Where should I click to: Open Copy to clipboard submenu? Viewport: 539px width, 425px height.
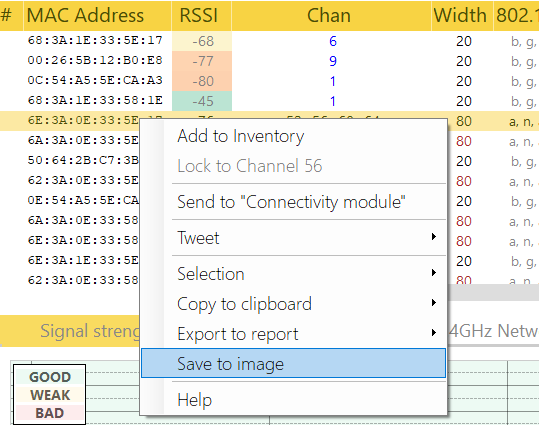[294, 304]
